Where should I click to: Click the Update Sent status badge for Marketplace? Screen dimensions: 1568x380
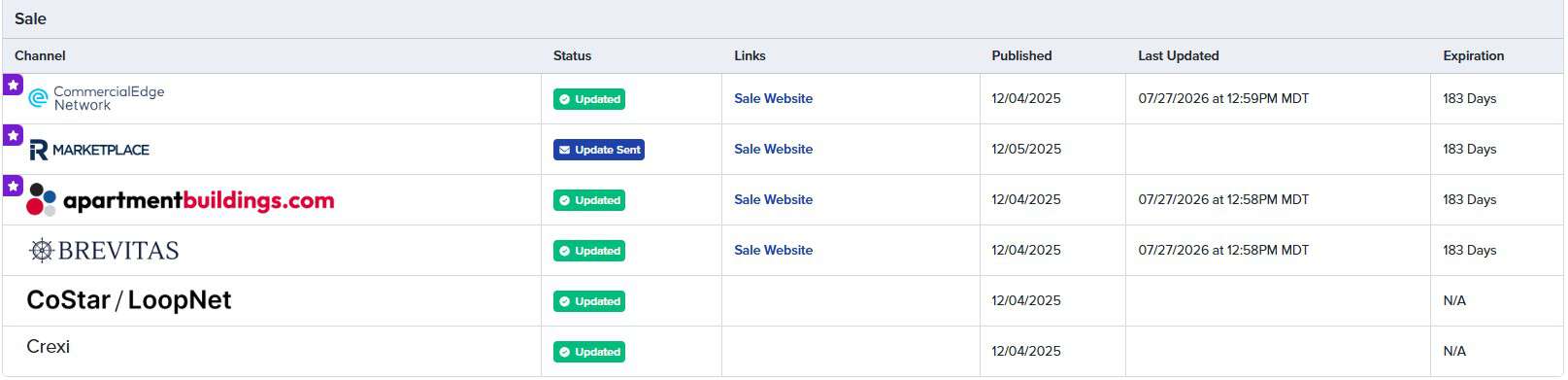[599, 150]
